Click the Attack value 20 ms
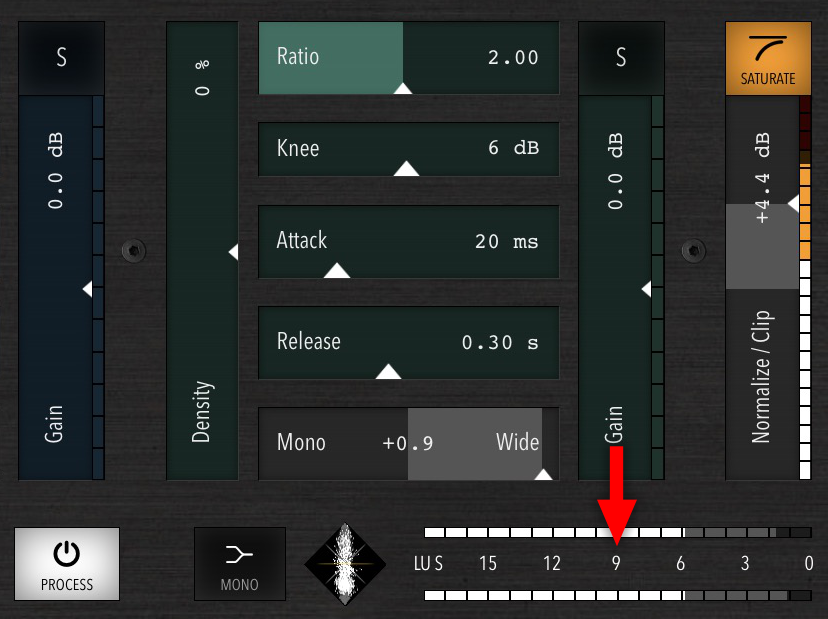Viewport: 828px width, 619px height. pos(506,242)
